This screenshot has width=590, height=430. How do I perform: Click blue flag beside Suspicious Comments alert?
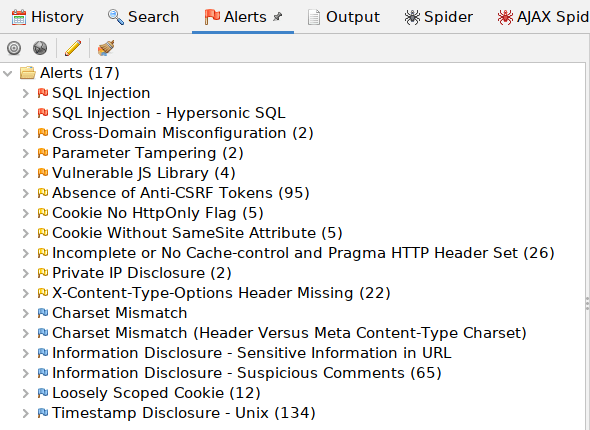pyautogui.click(x=43, y=373)
